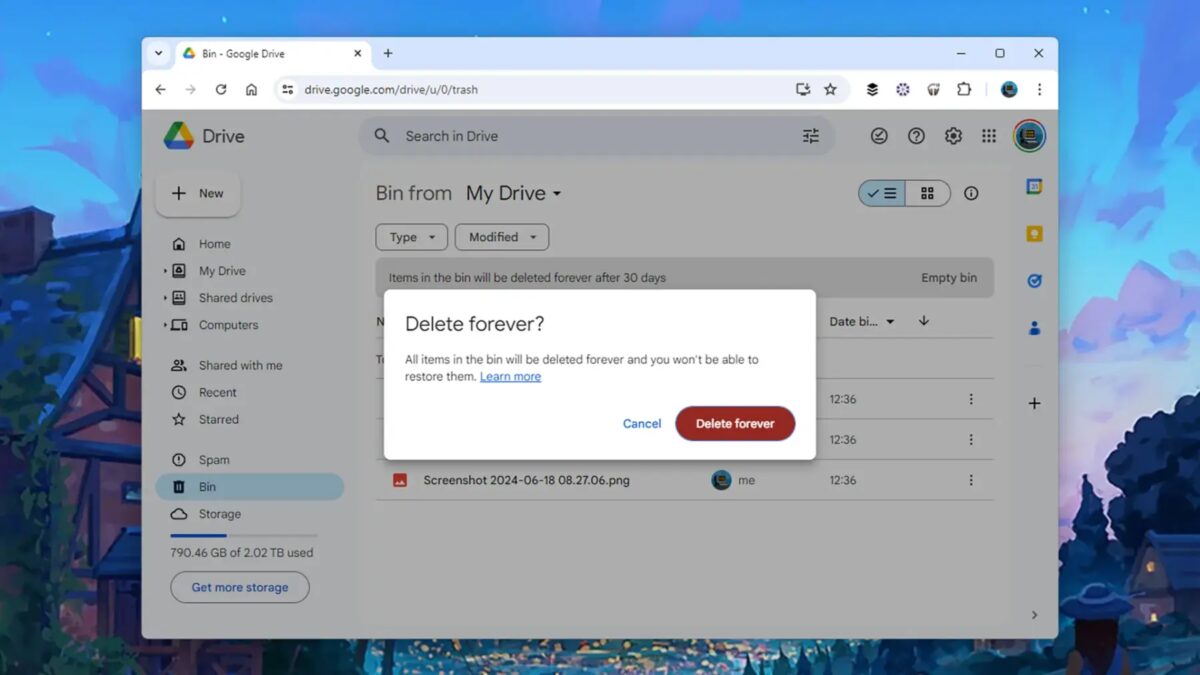
Task: Click the storage usage bar
Action: [243, 536]
